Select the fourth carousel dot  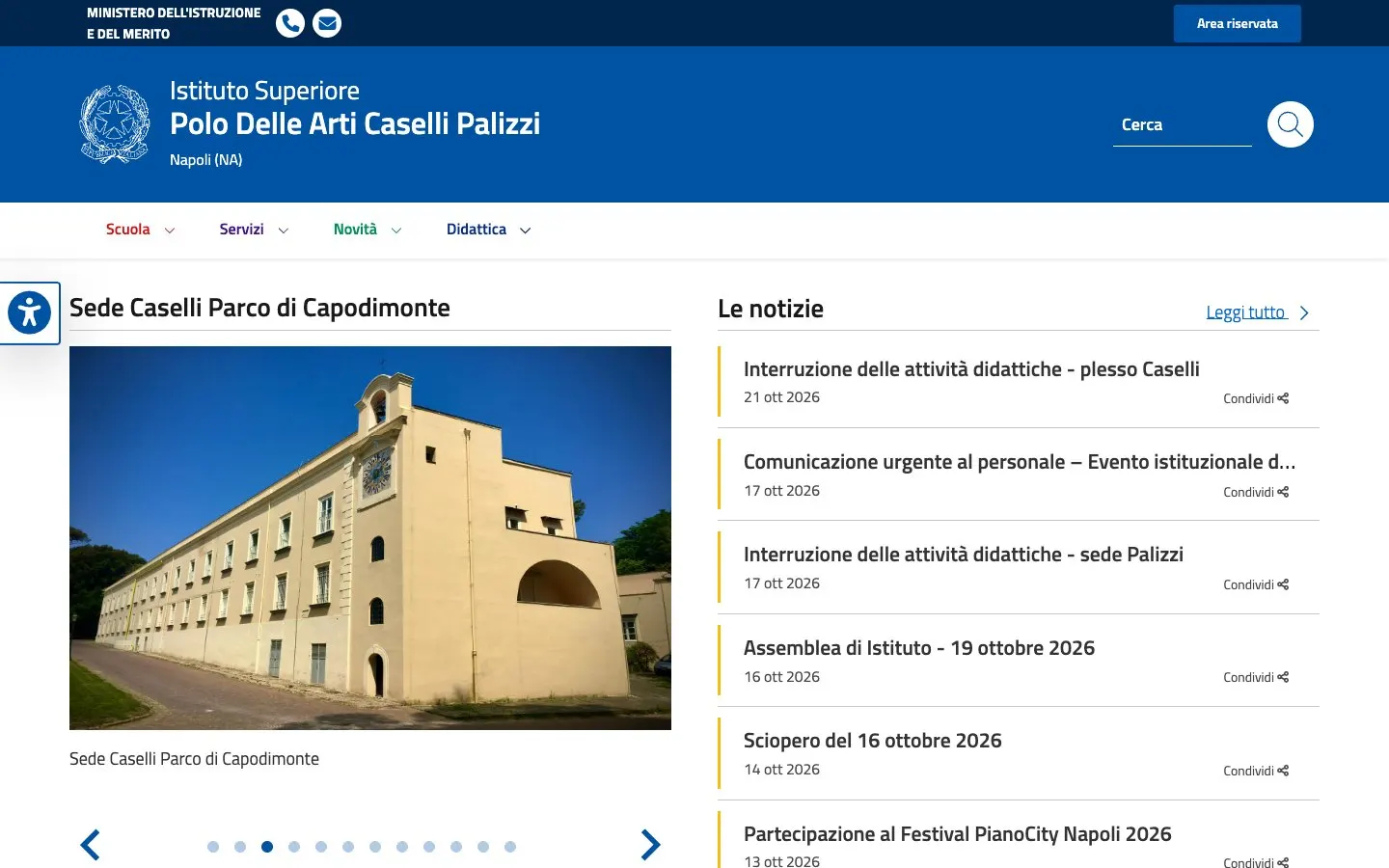294,847
